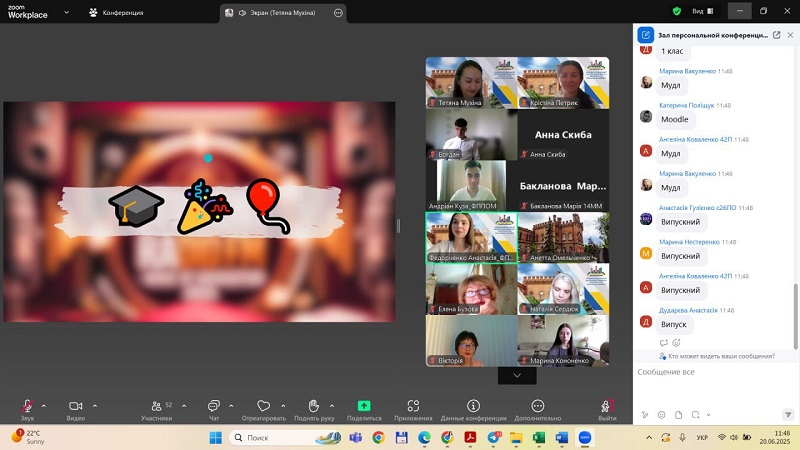Select Тетяна Мухіна's video tile

471,83
